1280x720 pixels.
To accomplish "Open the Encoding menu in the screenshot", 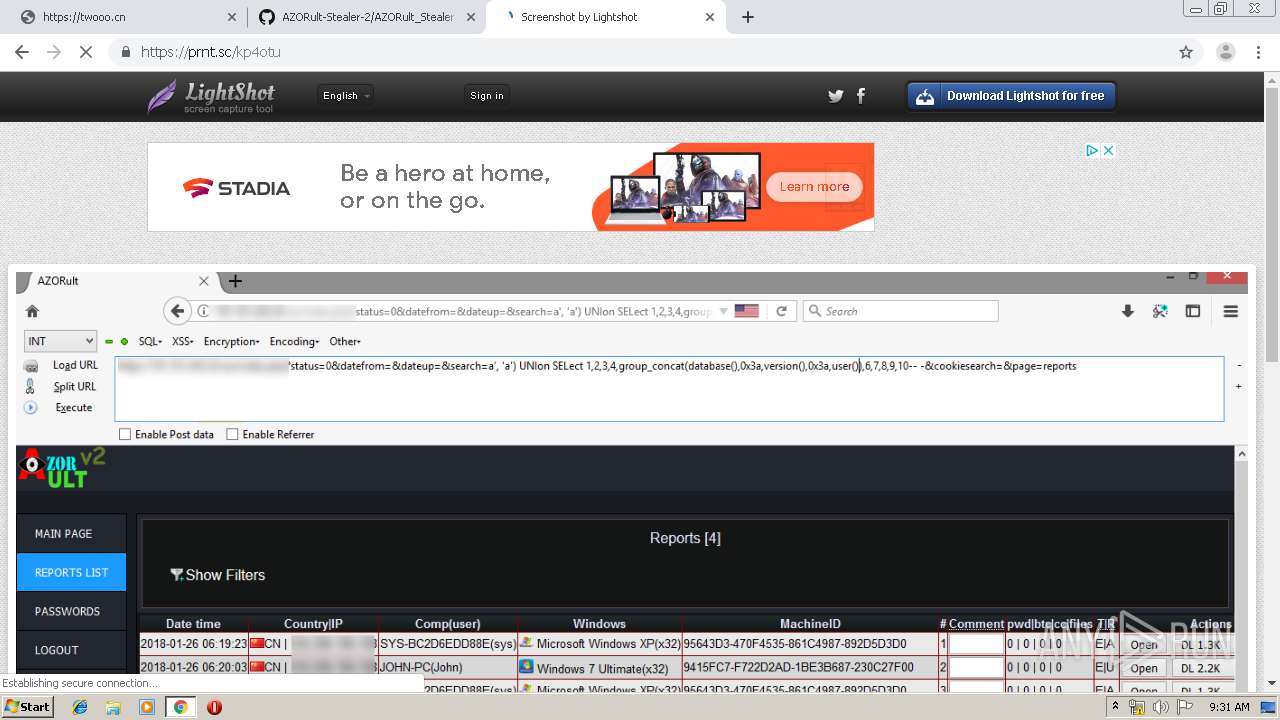I will tap(294, 341).
